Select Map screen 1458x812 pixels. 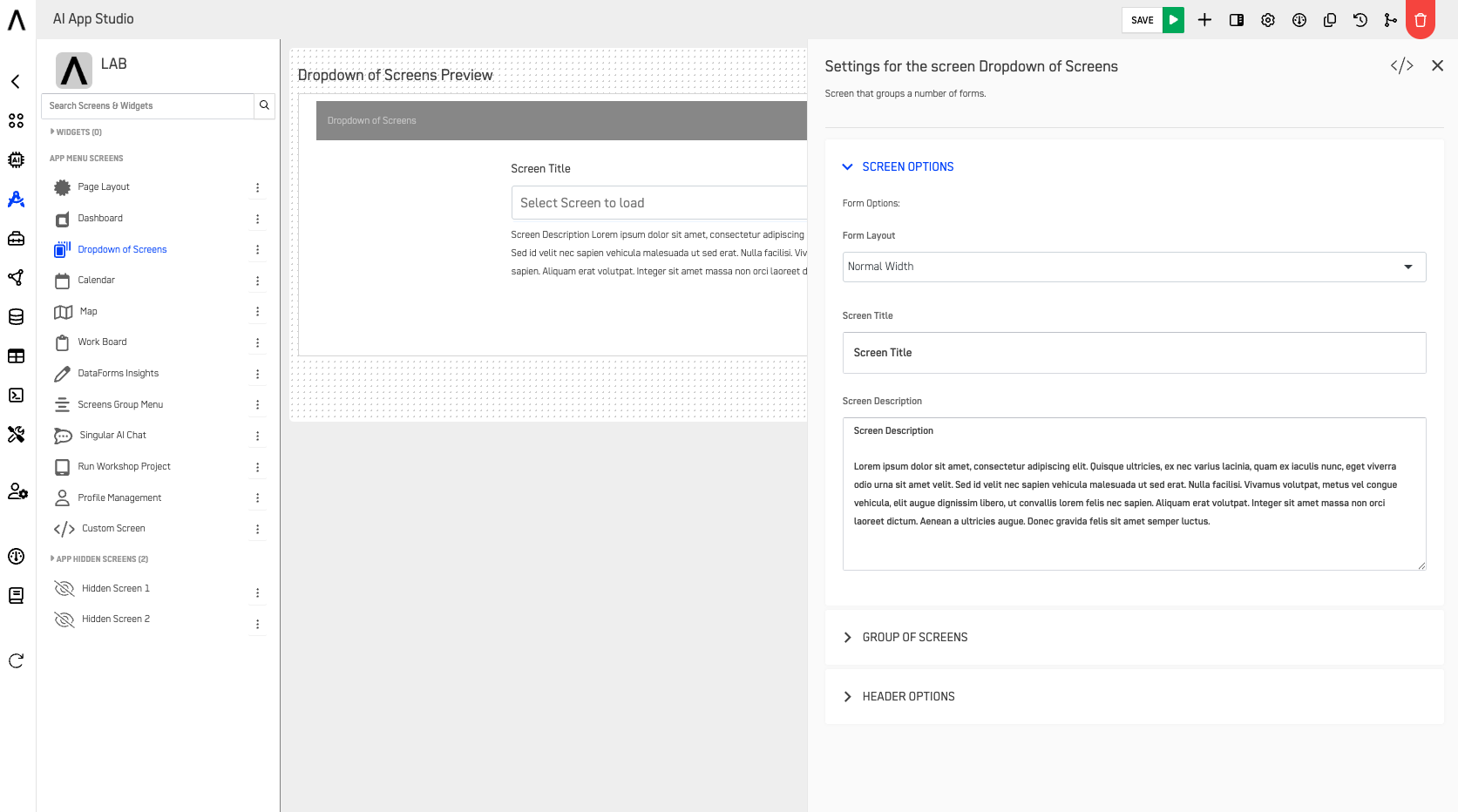[x=88, y=312]
